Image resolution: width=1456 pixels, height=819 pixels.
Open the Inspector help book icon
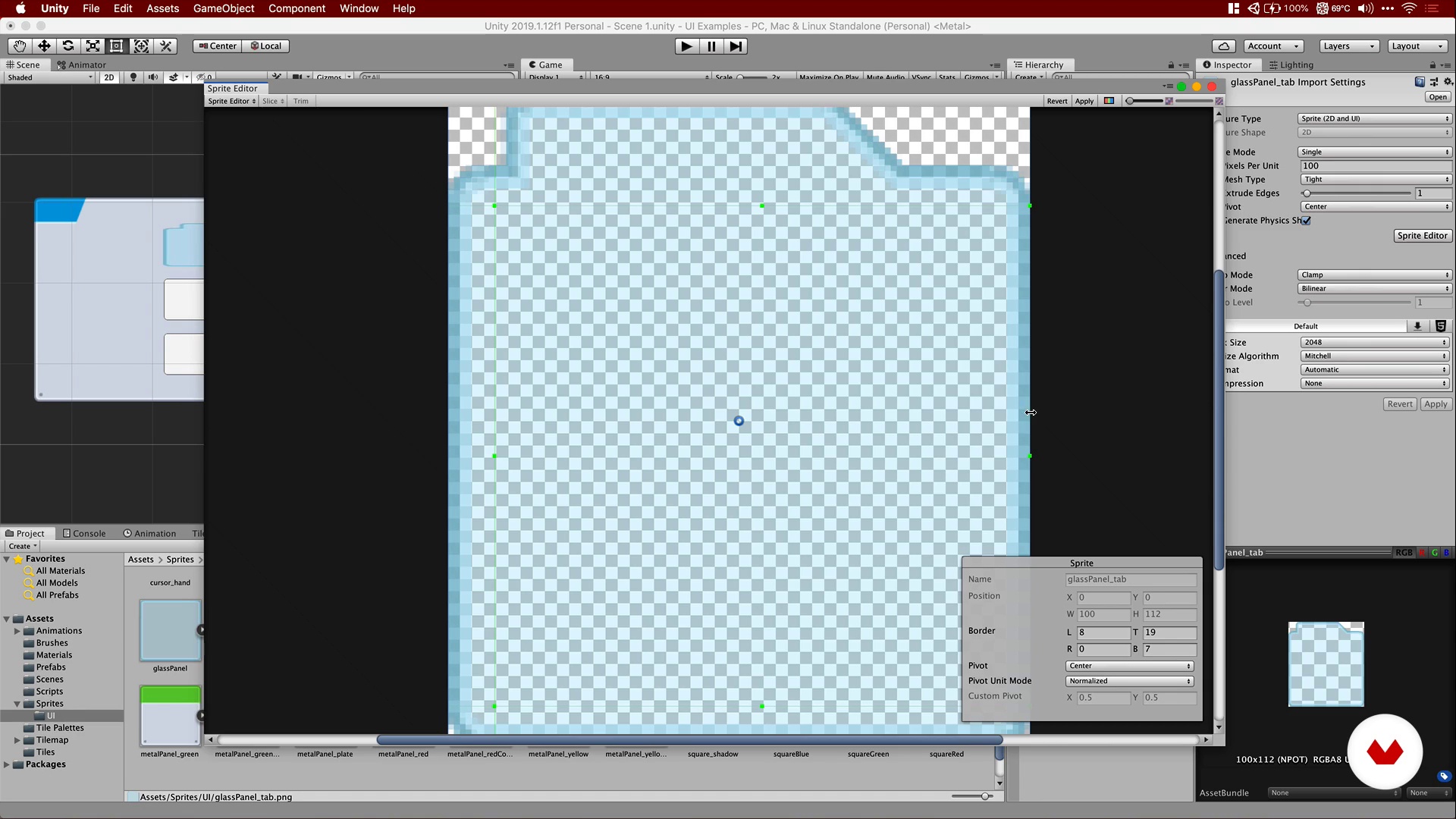[1420, 82]
